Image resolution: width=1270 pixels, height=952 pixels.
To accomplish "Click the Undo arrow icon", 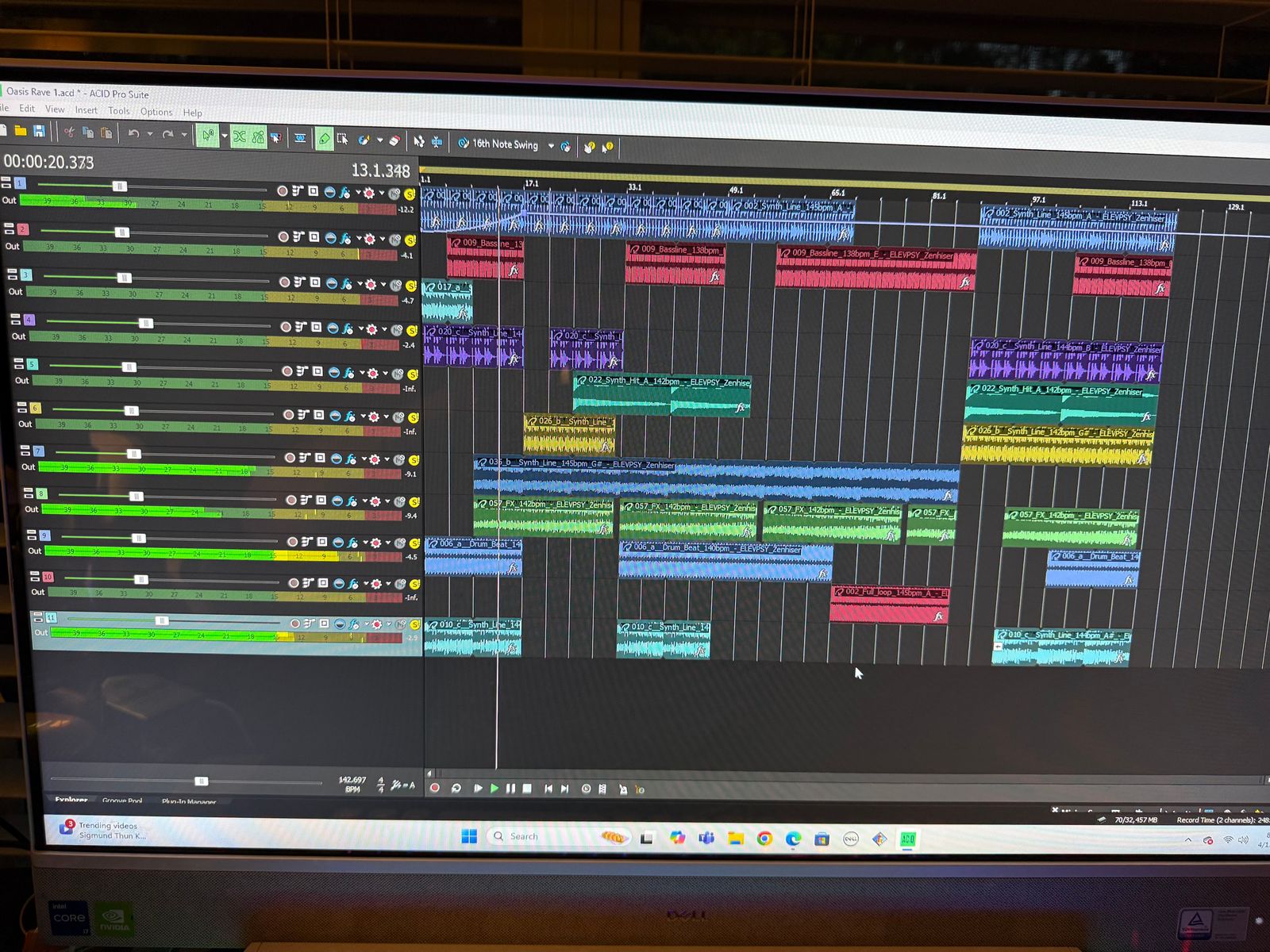I will [133, 133].
